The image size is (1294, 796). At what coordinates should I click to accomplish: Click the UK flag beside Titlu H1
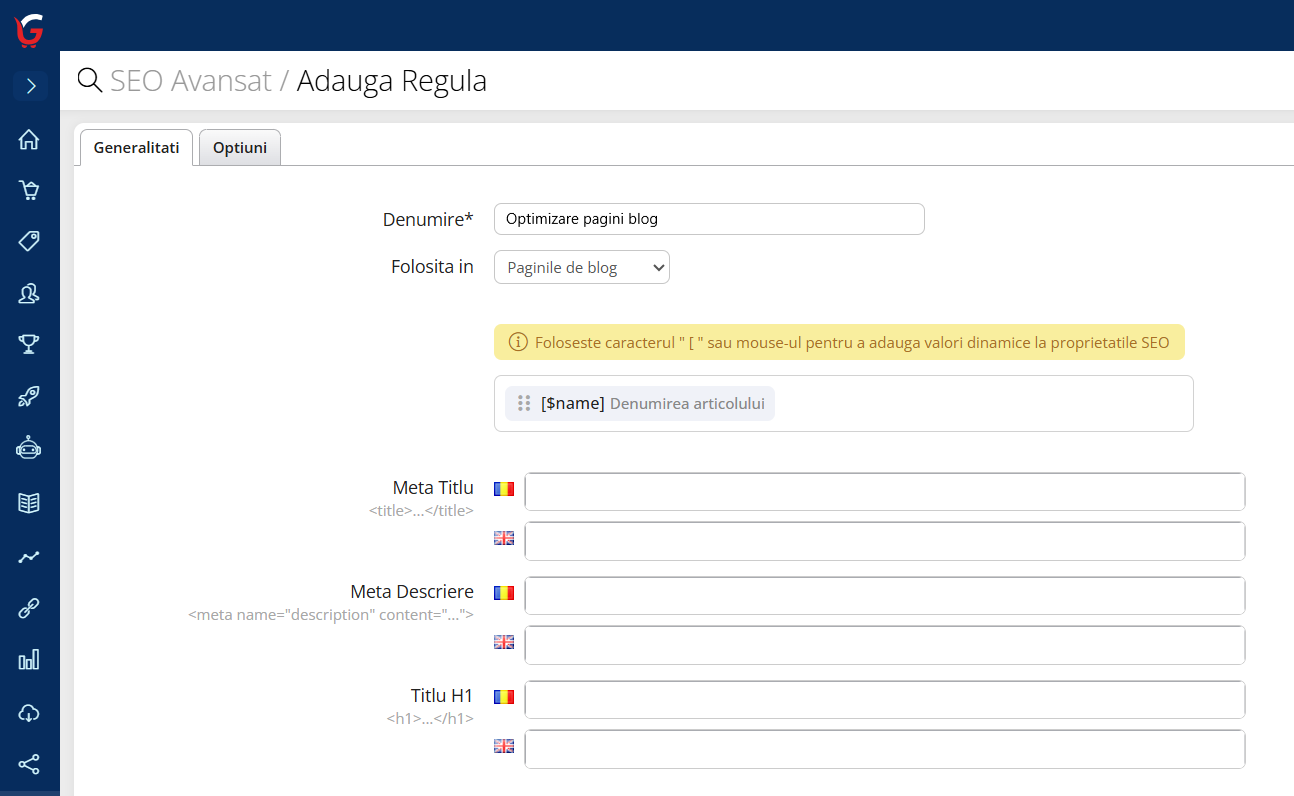tap(504, 746)
